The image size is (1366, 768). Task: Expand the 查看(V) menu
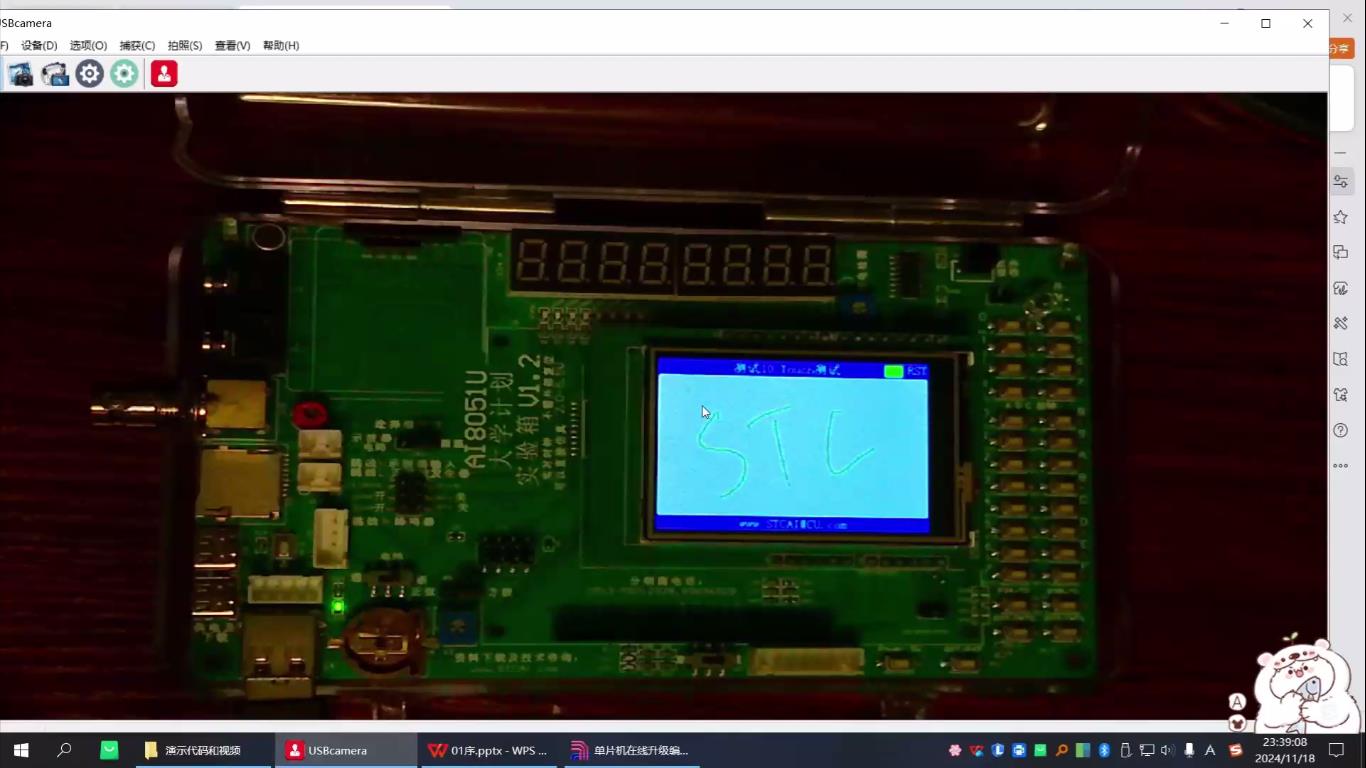[232, 45]
